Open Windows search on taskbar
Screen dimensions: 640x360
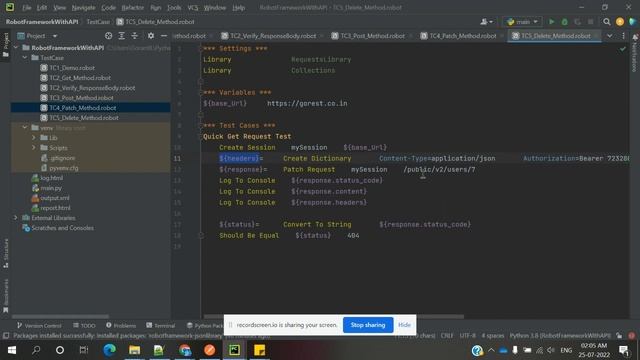36,350
